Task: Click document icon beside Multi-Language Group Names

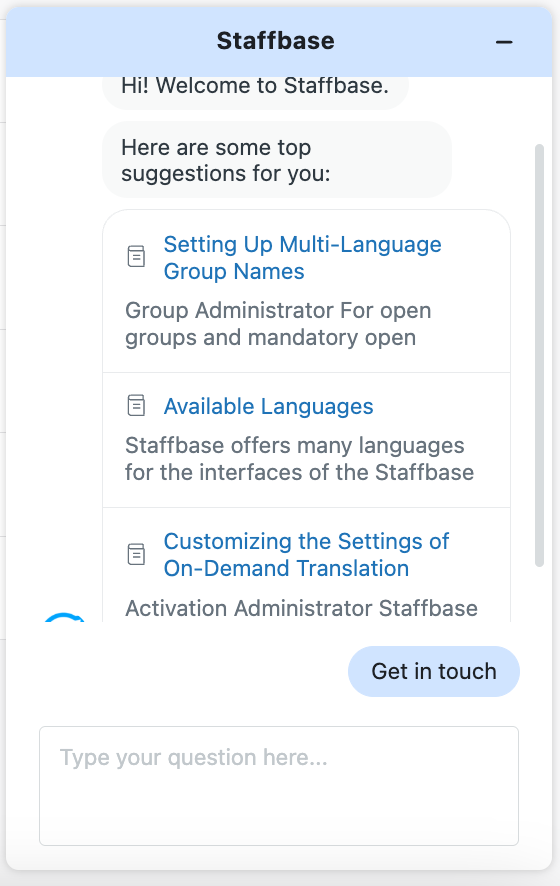Action: (136, 257)
